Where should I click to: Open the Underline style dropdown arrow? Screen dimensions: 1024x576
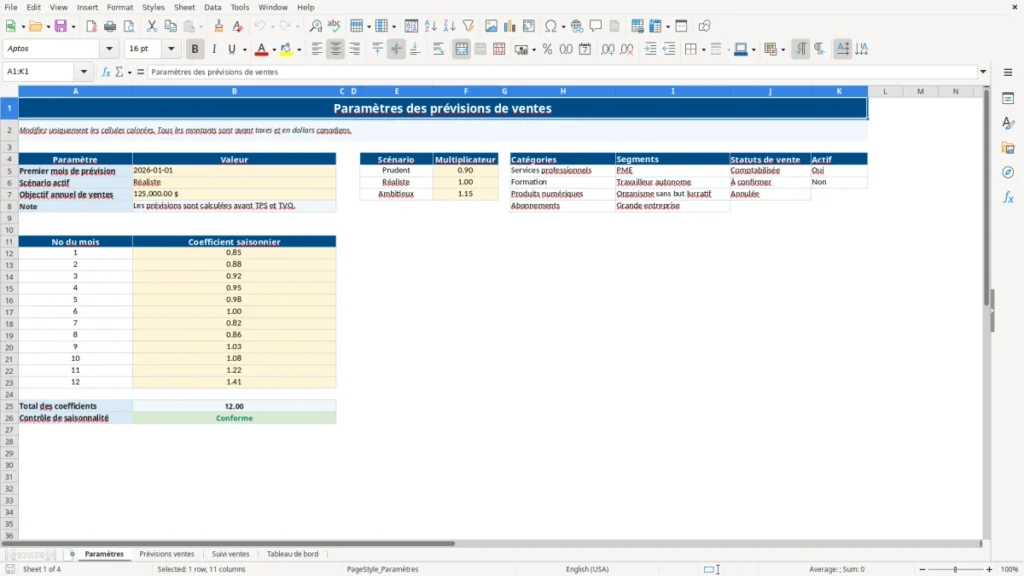(244, 50)
